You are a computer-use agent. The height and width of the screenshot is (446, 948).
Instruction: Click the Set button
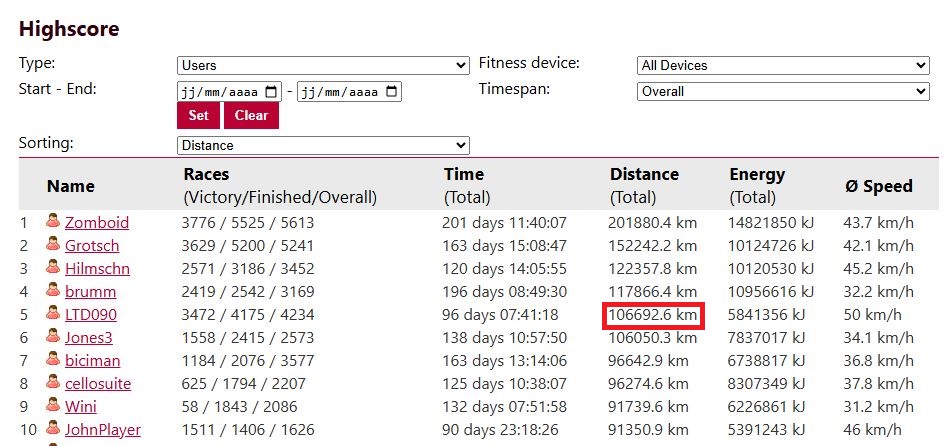click(198, 115)
